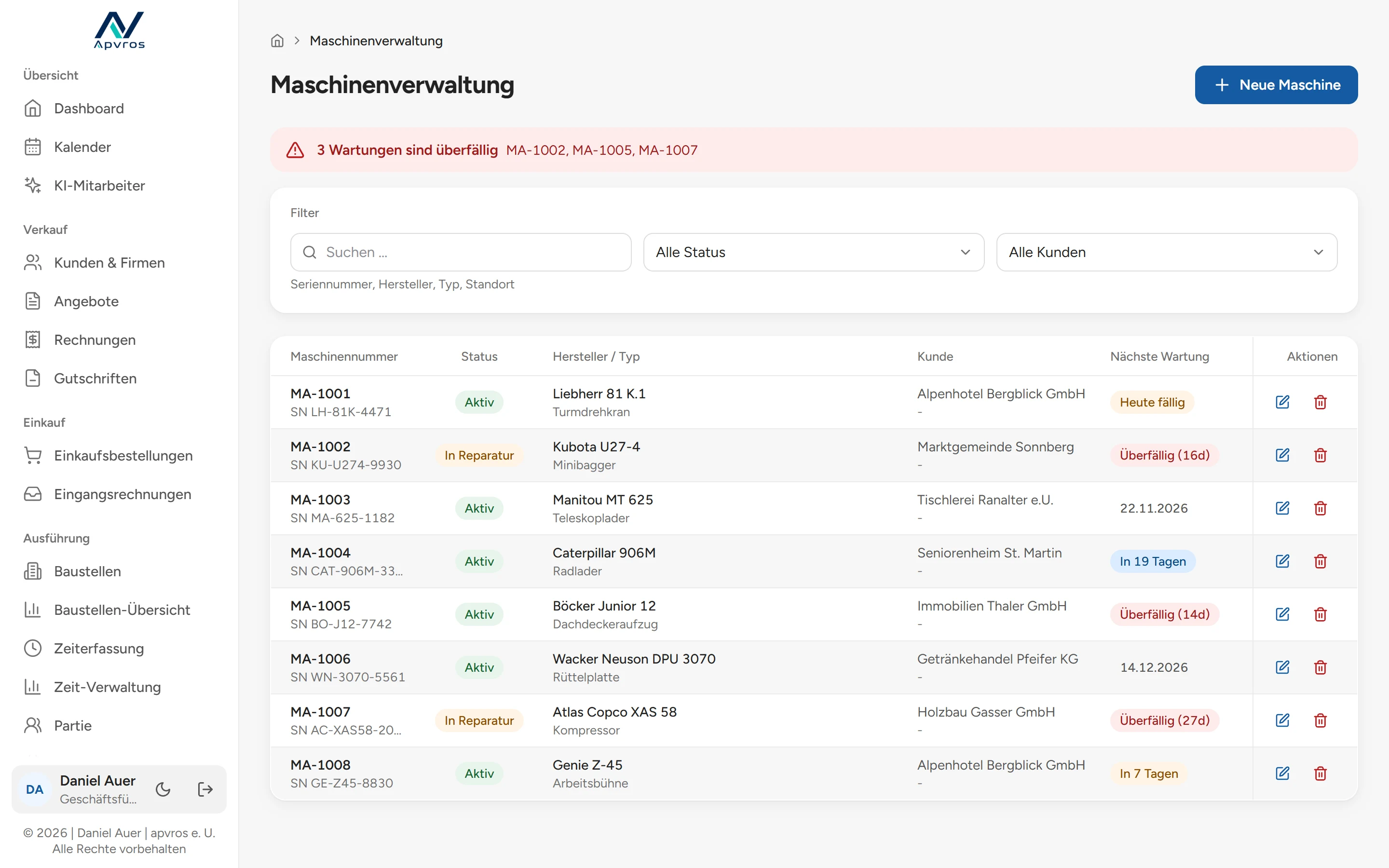
Task: Click the Überfällig (14d) badge
Action: coord(1165,614)
